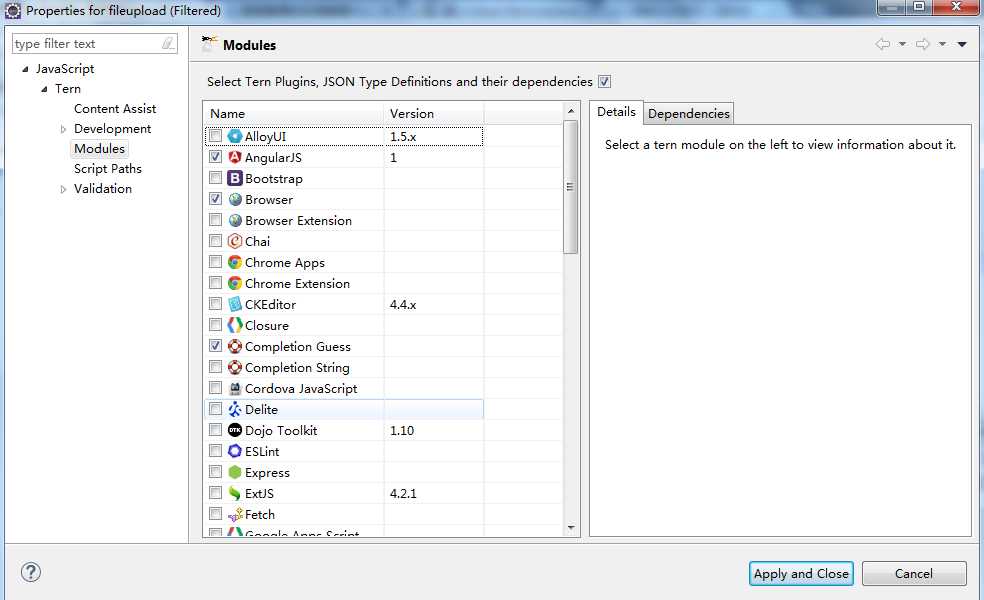Click the Browser Extension globe icon

click(235, 220)
